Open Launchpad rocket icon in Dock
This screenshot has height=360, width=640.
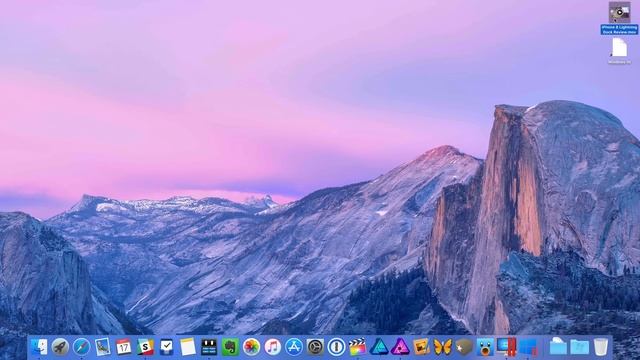point(60,347)
